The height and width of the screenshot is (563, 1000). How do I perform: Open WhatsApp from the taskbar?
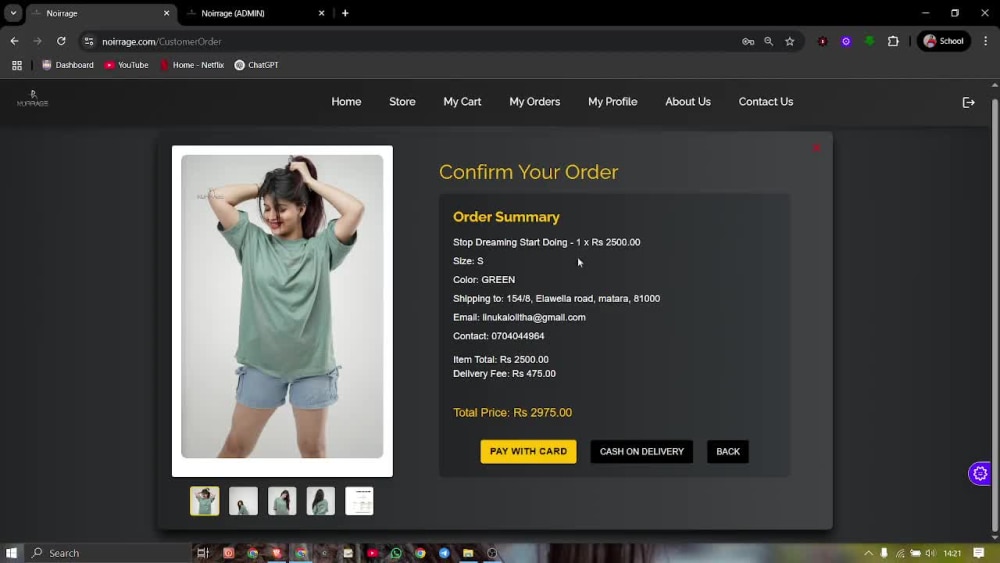tap(396, 553)
